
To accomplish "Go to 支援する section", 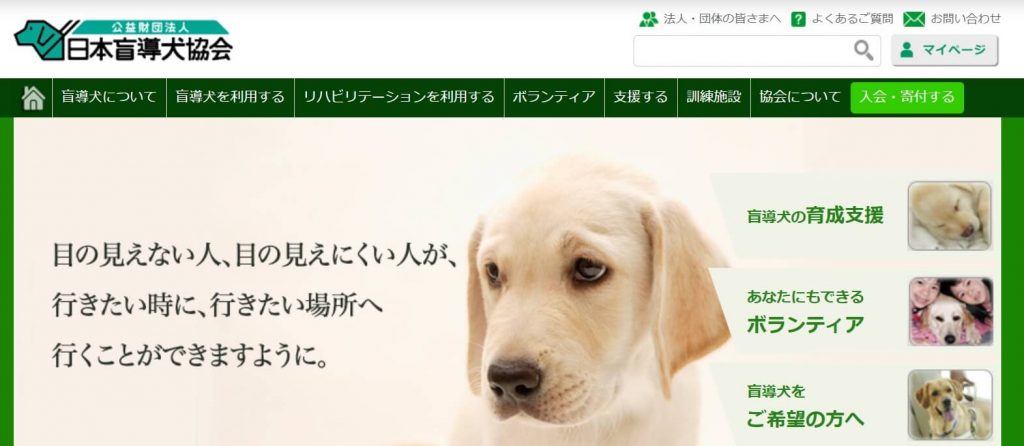I will click(x=641, y=97).
